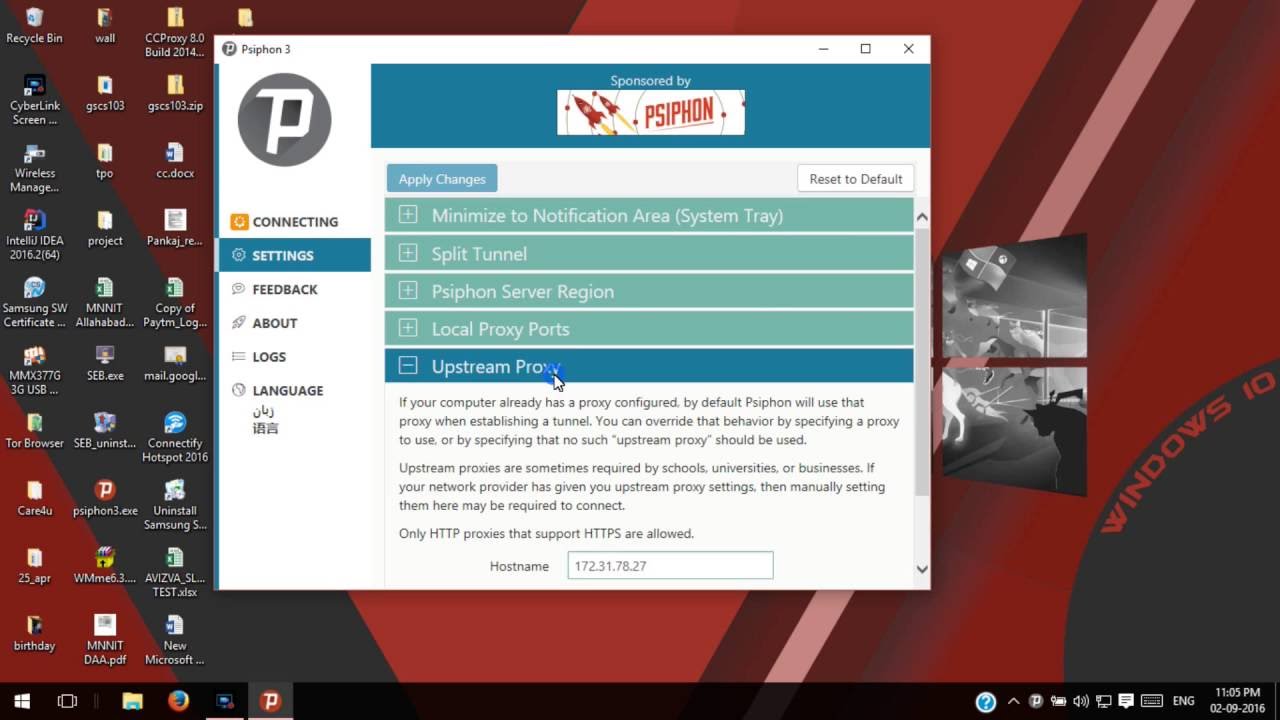Select the MNNIT Allahabad spreadsheet icon
The height and width of the screenshot is (720, 1280).
(x=105, y=302)
